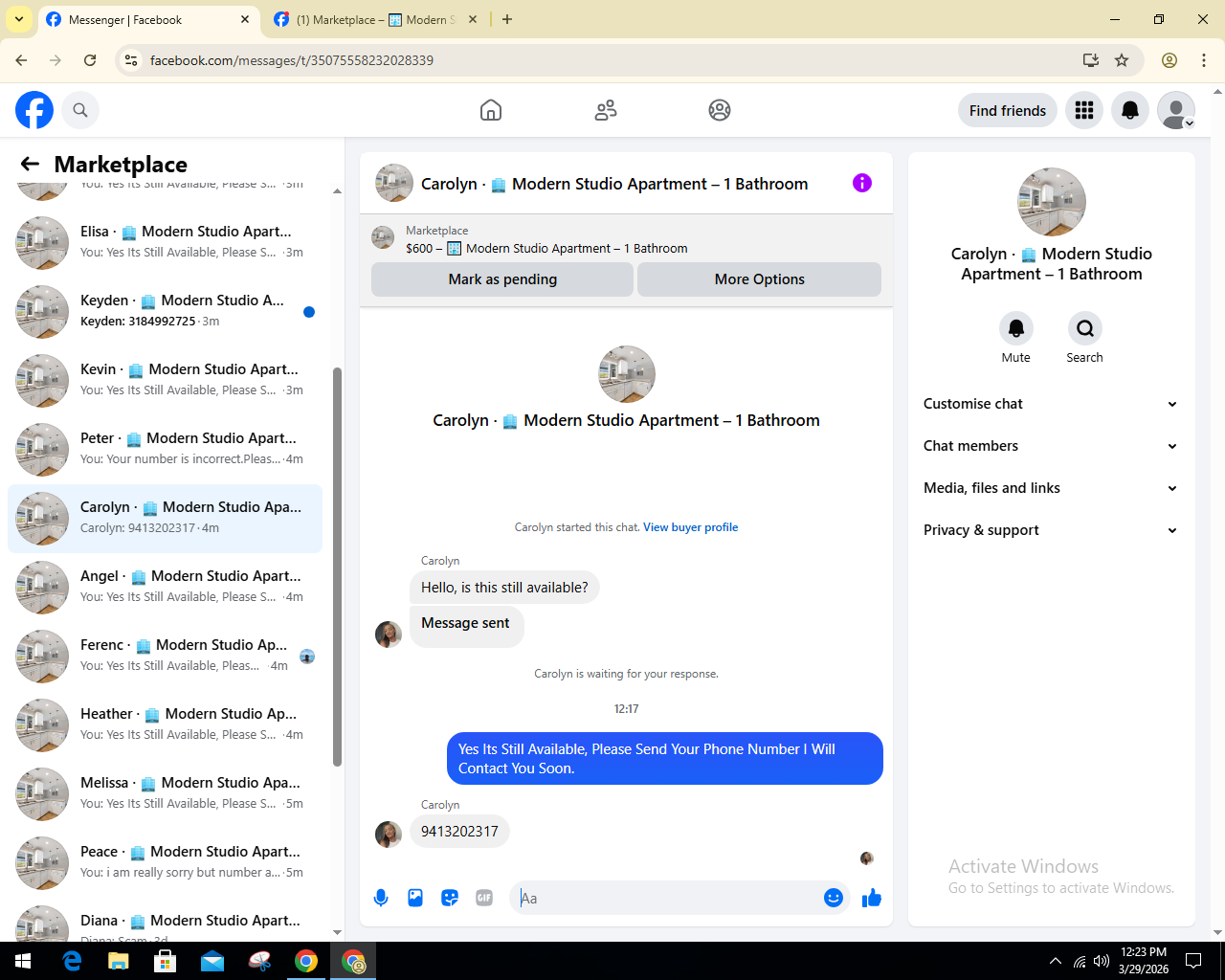Image resolution: width=1225 pixels, height=980 pixels.
Task: Open Peter's conversation
Action: (x=165, y=449)
